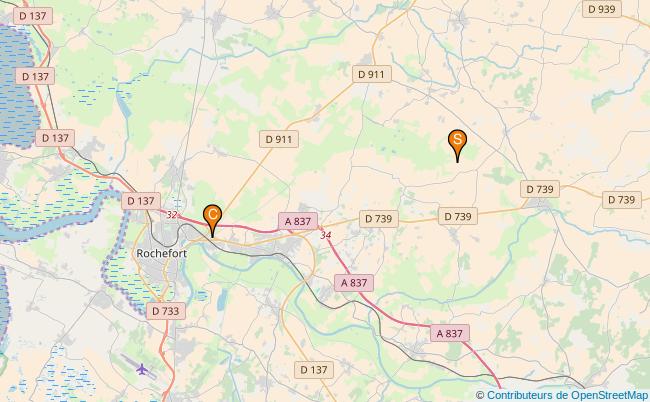650x402 pixels.
Task: Click the orange S map marker
Action: (x=457, y=145)
